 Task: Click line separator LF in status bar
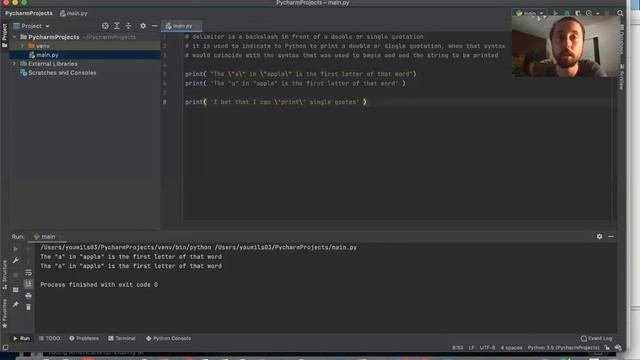[x=471, y=348]
